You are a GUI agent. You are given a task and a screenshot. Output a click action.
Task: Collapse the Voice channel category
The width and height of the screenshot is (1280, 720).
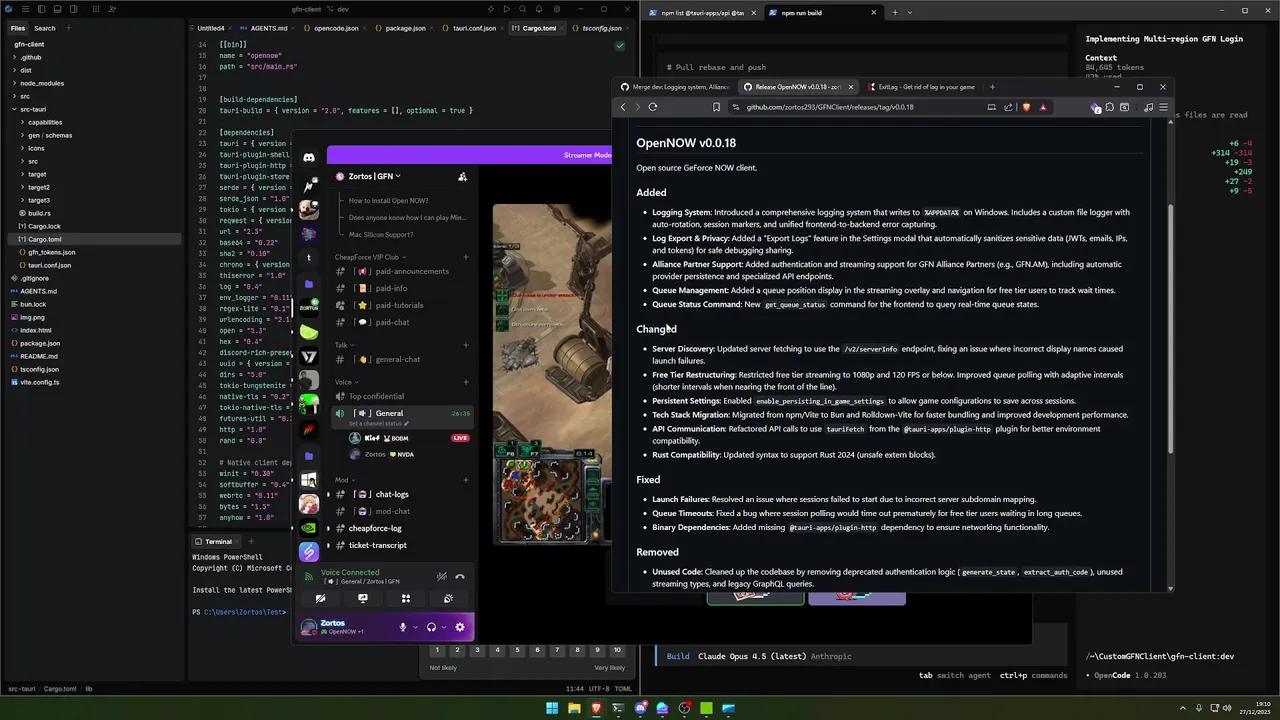(x=346, y=382)
